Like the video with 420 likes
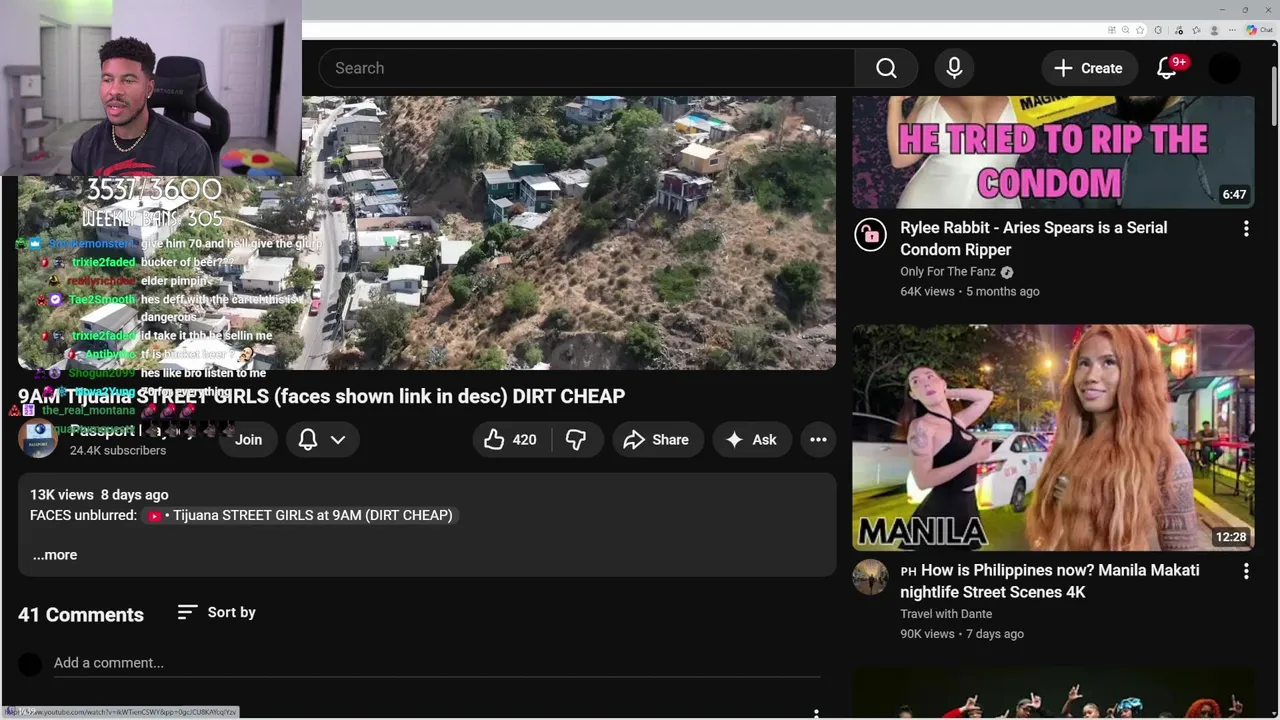Image resolution: width=1280 pixels, height=720 pixels. pos(510,440)
